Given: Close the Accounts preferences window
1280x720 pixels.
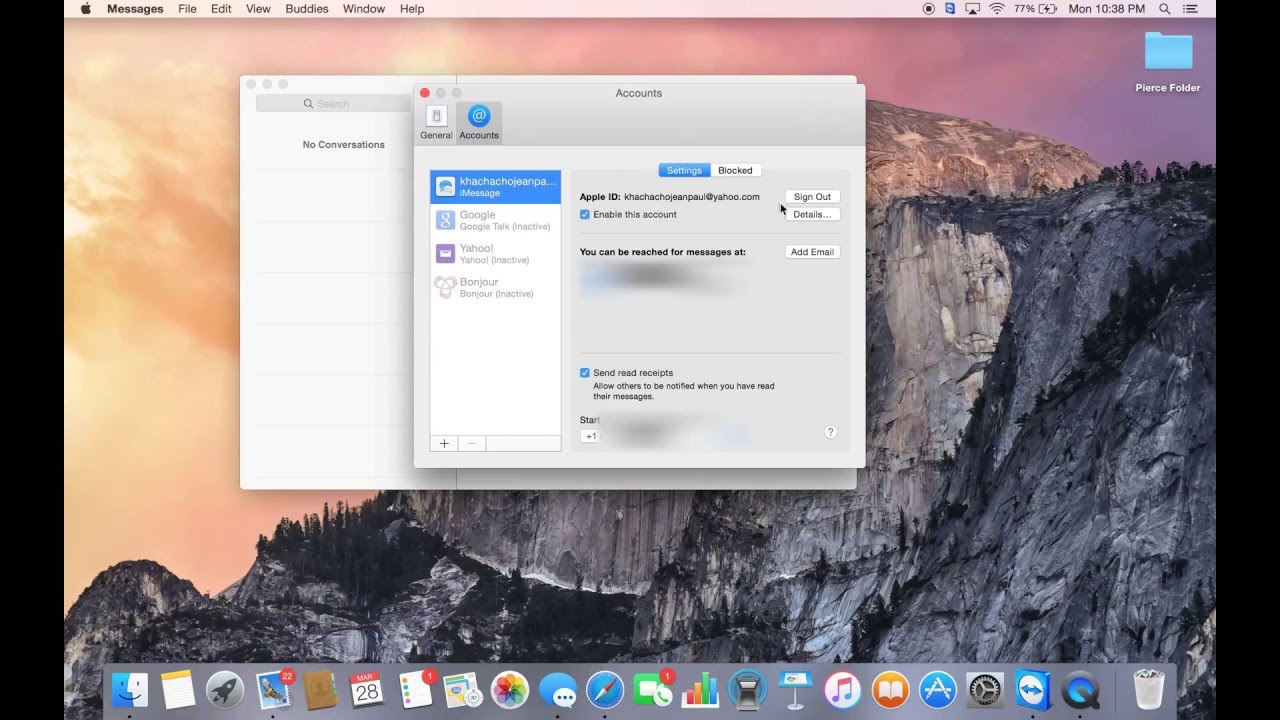Looking at the screenshot, I should coord(424,93).
